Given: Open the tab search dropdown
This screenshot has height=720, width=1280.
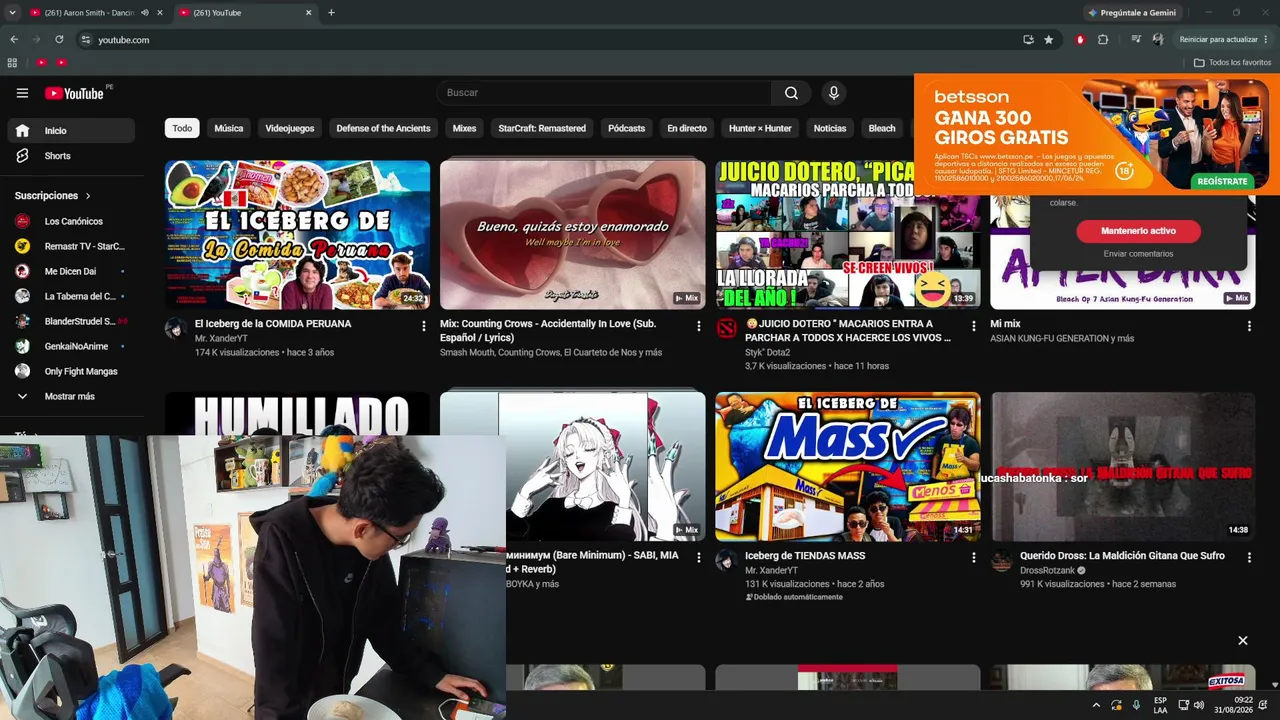Looking at the screenshot, I should 12,13.
